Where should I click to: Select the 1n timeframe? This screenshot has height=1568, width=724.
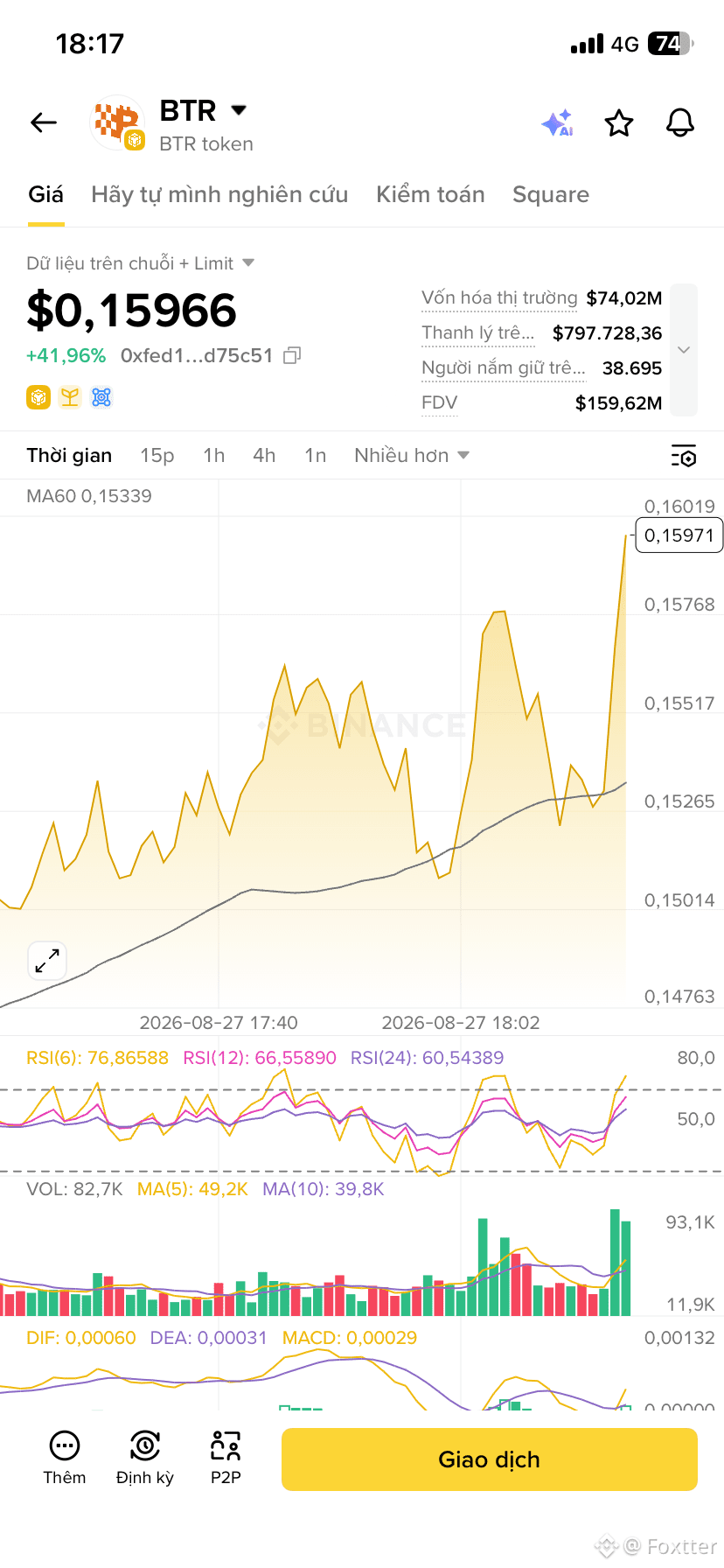click(x=316, y=455)
